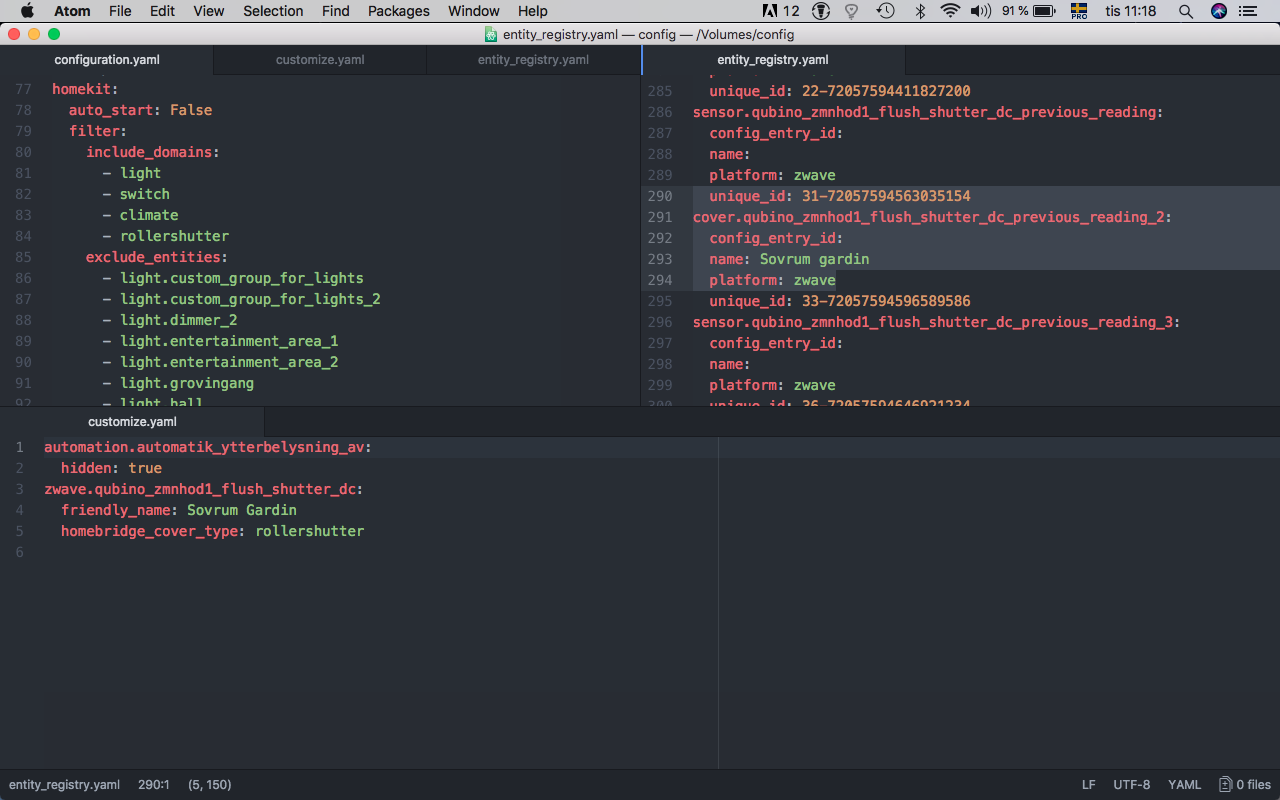Click the 290:1 cursor position in status bar
Viewport: 1280px width, 800px height.
(x=154, y=785)
